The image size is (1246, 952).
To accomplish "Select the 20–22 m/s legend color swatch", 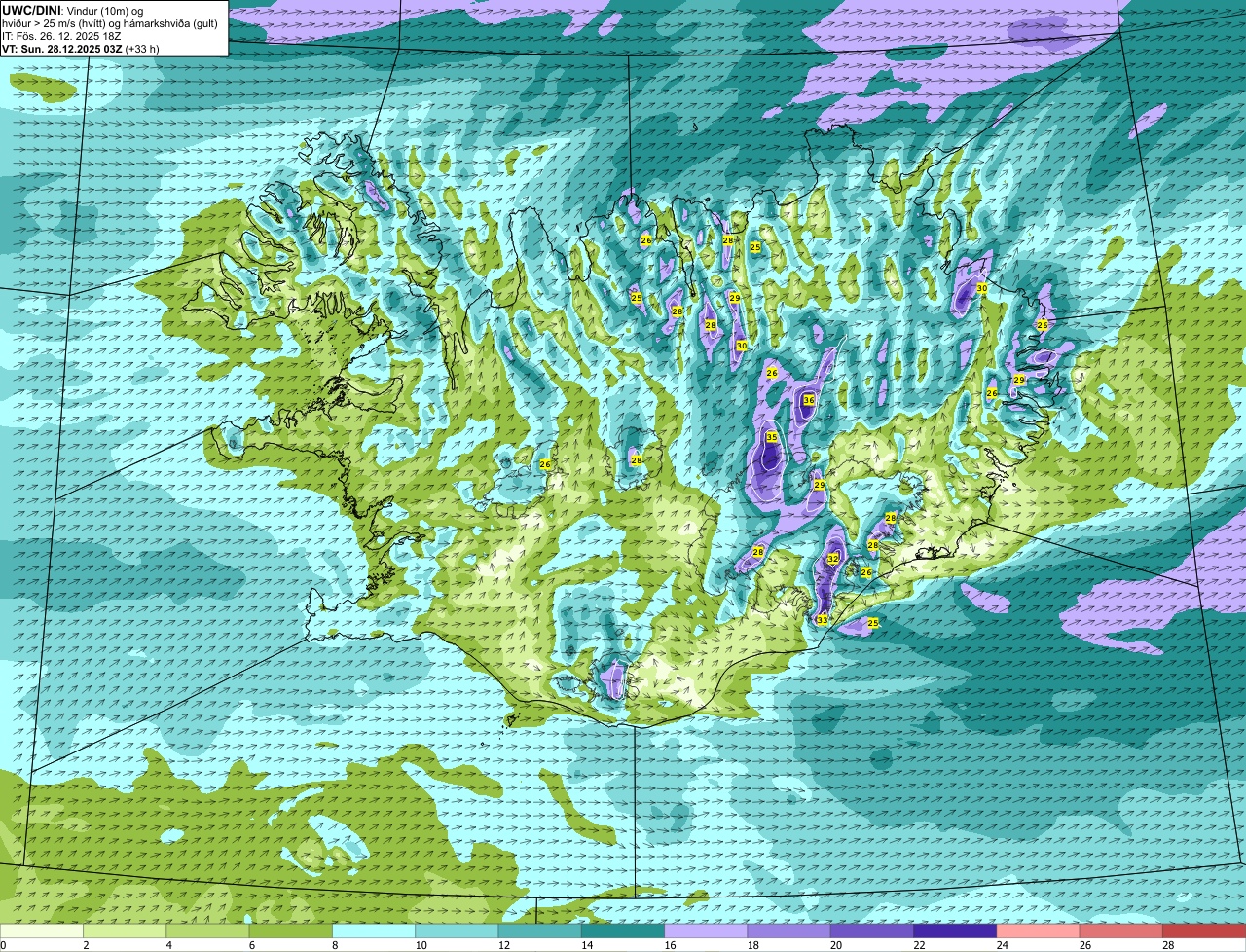I will pos(872,931).
